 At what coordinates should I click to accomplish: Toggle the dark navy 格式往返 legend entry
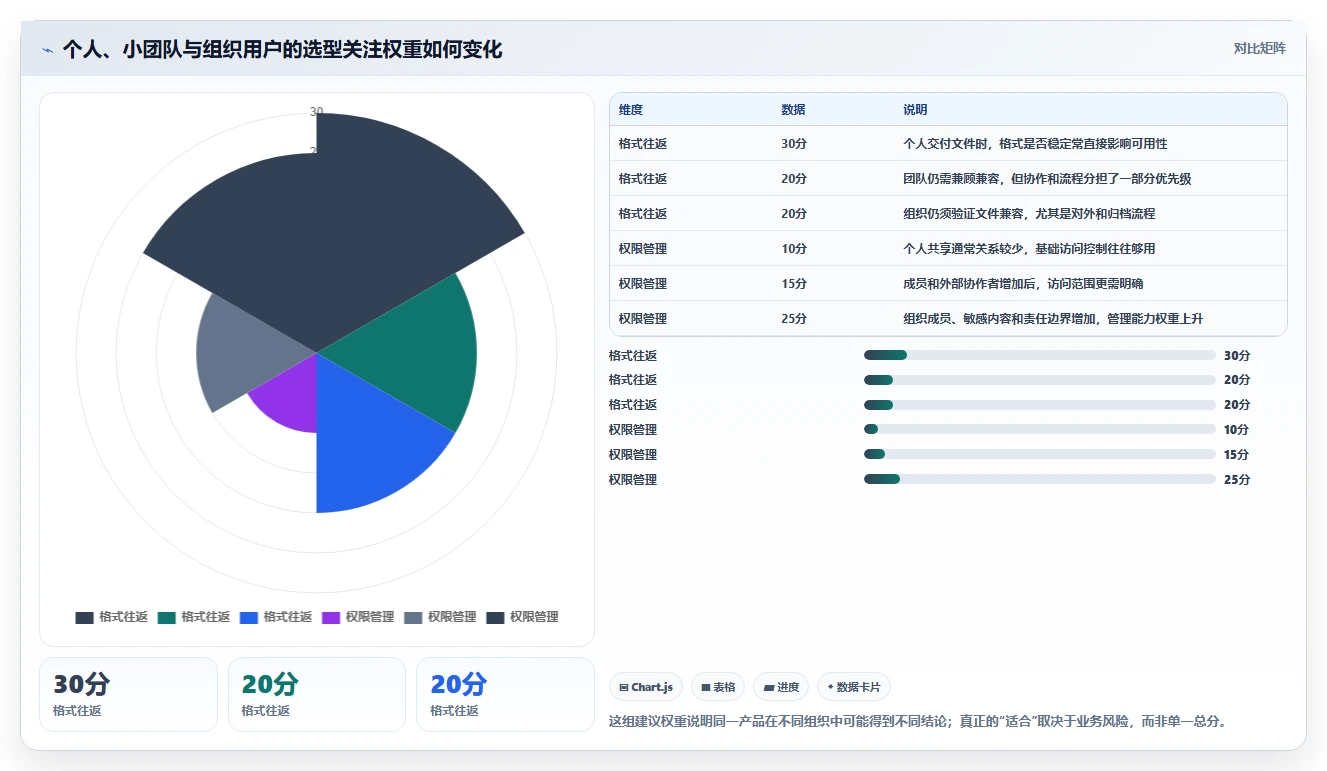click(x=112, y=617)
